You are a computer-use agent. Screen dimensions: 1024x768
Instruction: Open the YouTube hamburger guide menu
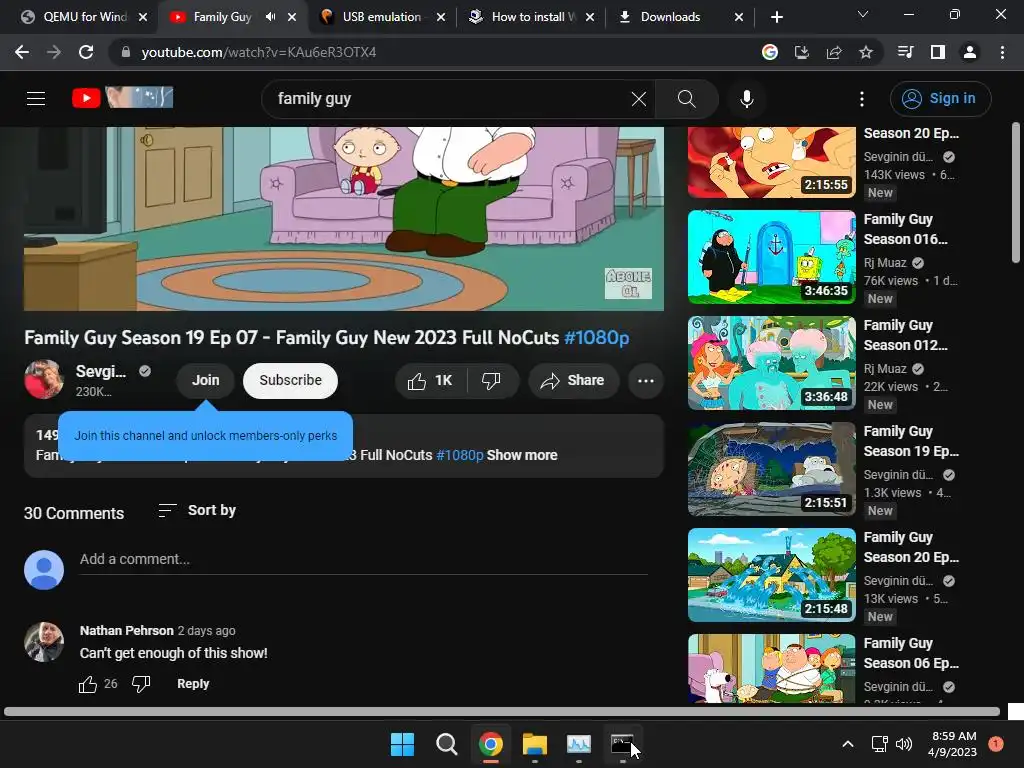36,99
